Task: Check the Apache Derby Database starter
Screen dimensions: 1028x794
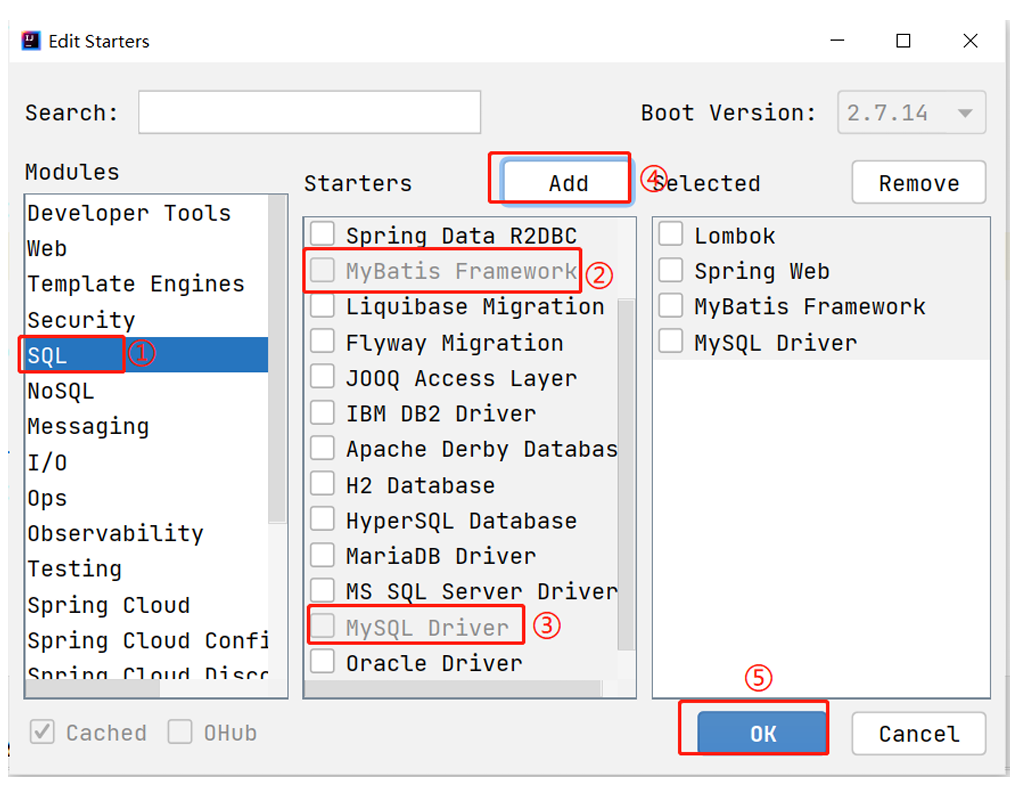Action: [x=322, y=447]
